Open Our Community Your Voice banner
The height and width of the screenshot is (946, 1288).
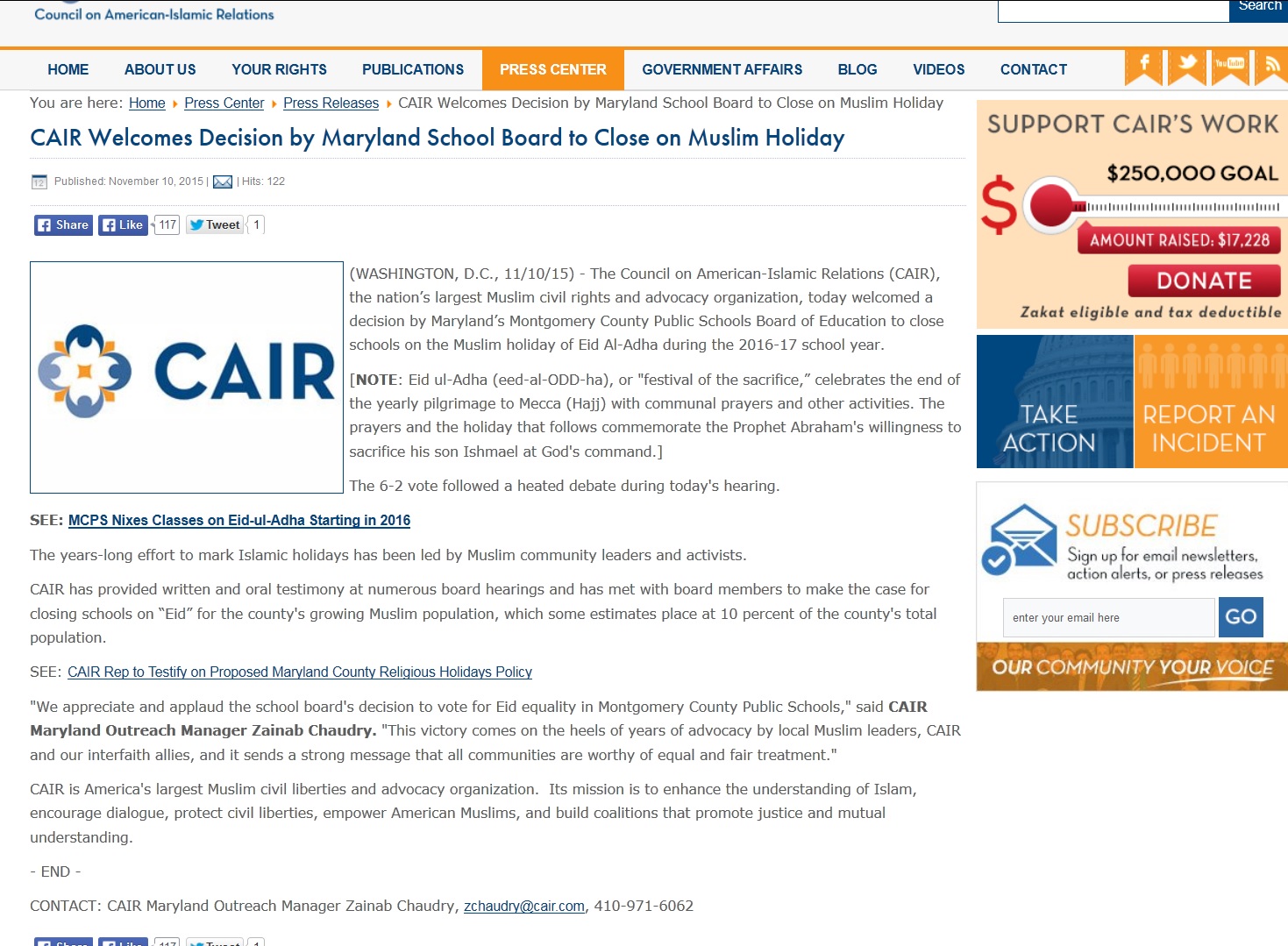click(1132, 667)
